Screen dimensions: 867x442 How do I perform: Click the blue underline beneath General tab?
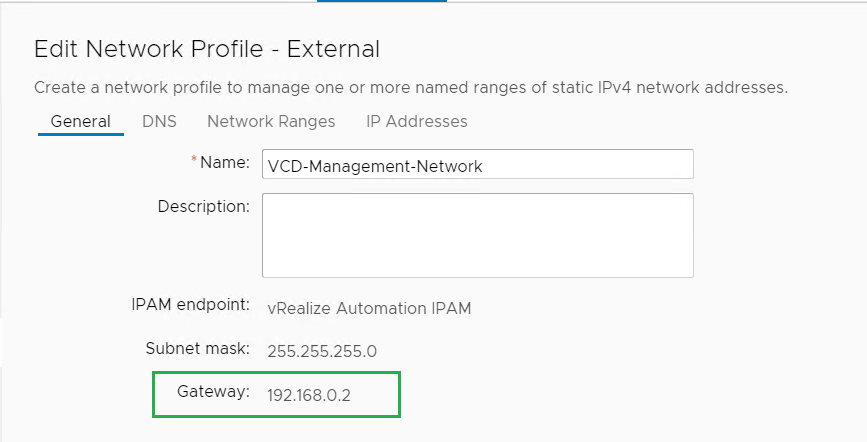click(x=80, y=134)
